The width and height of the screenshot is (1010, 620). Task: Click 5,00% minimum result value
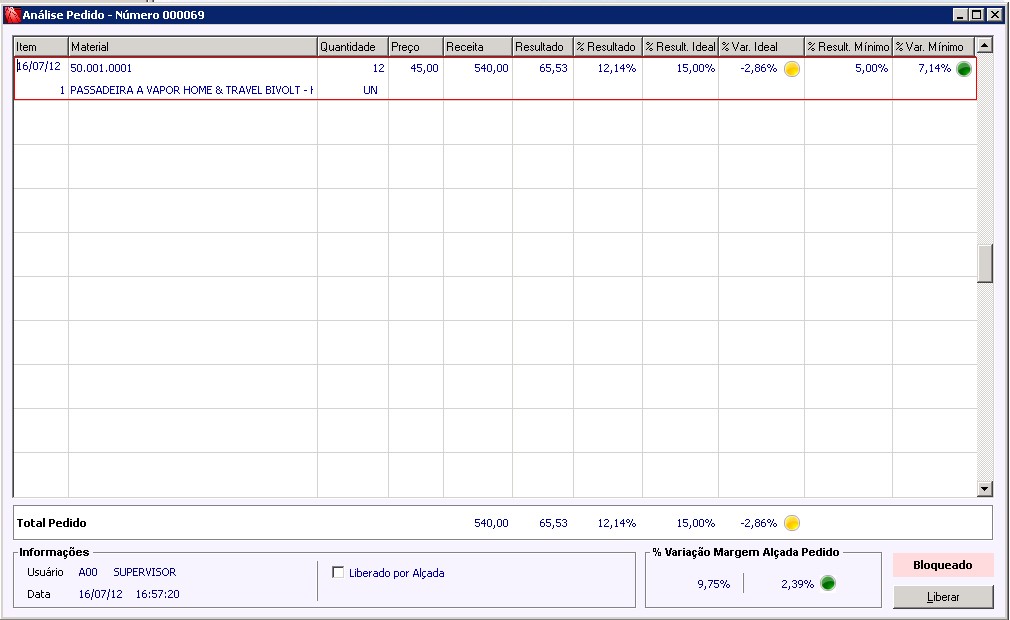click(x=872, y=68)
